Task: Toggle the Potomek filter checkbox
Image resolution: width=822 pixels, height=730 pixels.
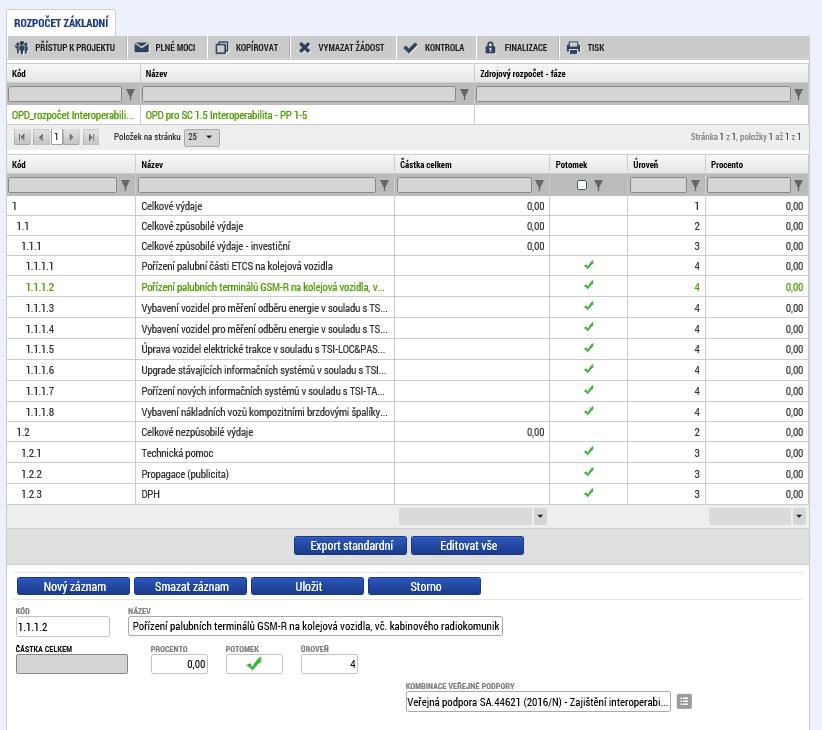Action: click(582, 185)
